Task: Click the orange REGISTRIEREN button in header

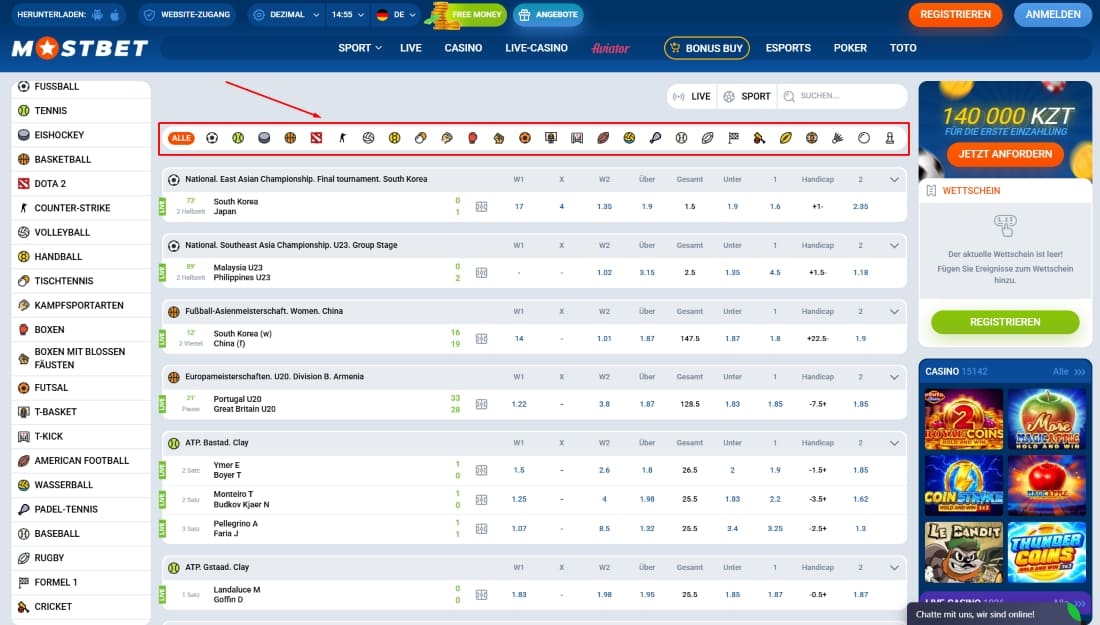Action: tap(955, 15)
